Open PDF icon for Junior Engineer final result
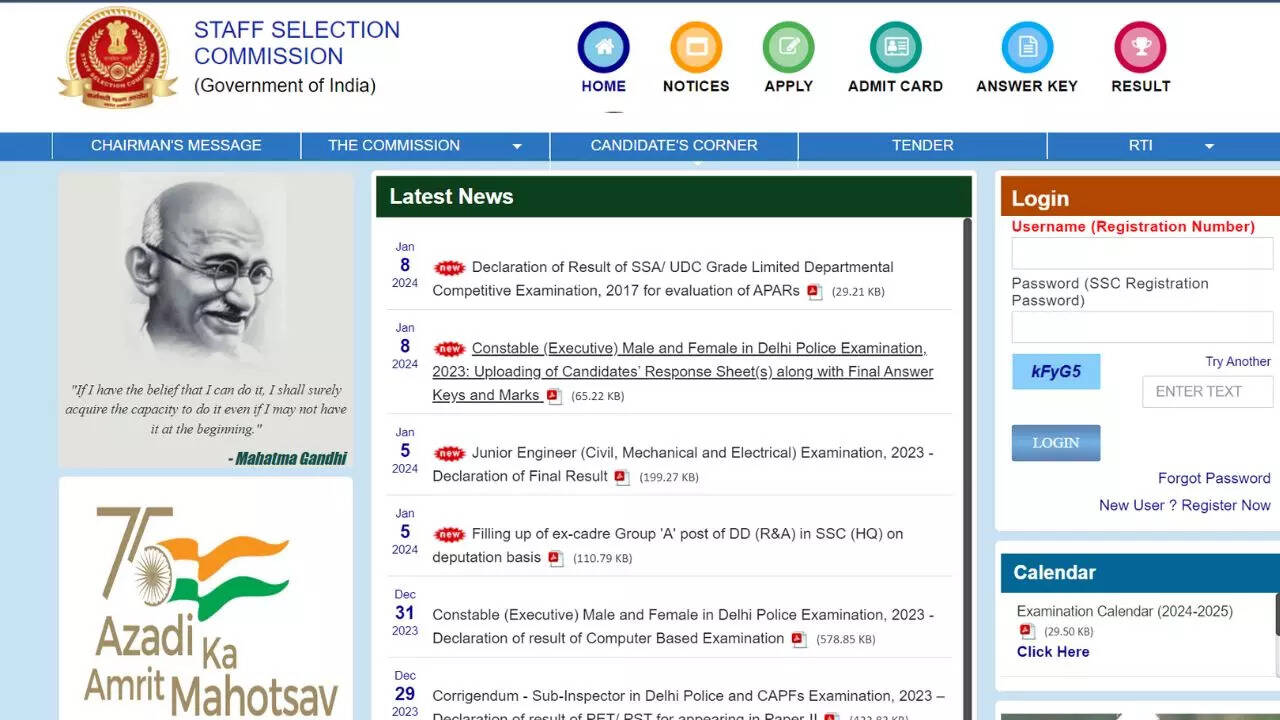Image resolution: width=1280 pixels, height=720 pixels. coord(622,478)
